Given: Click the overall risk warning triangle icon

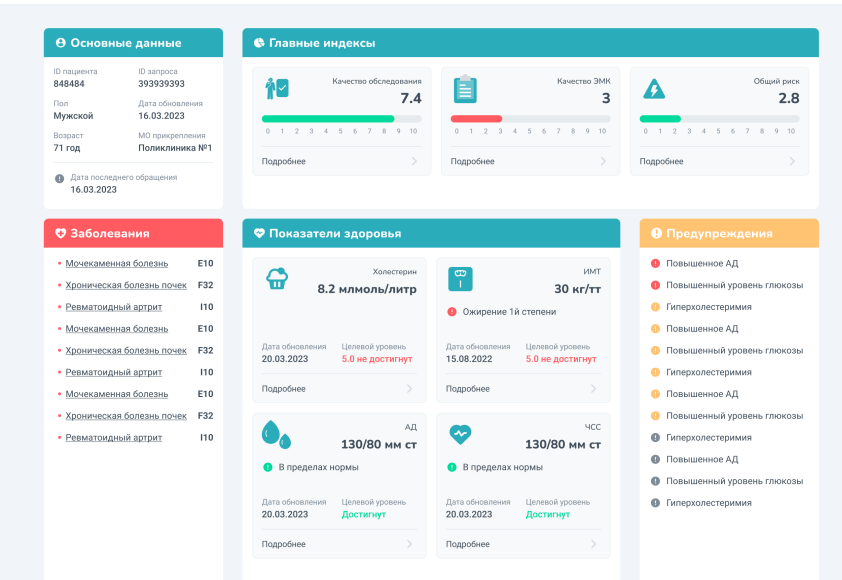Looking at the screenshot, I should (653, 89).
